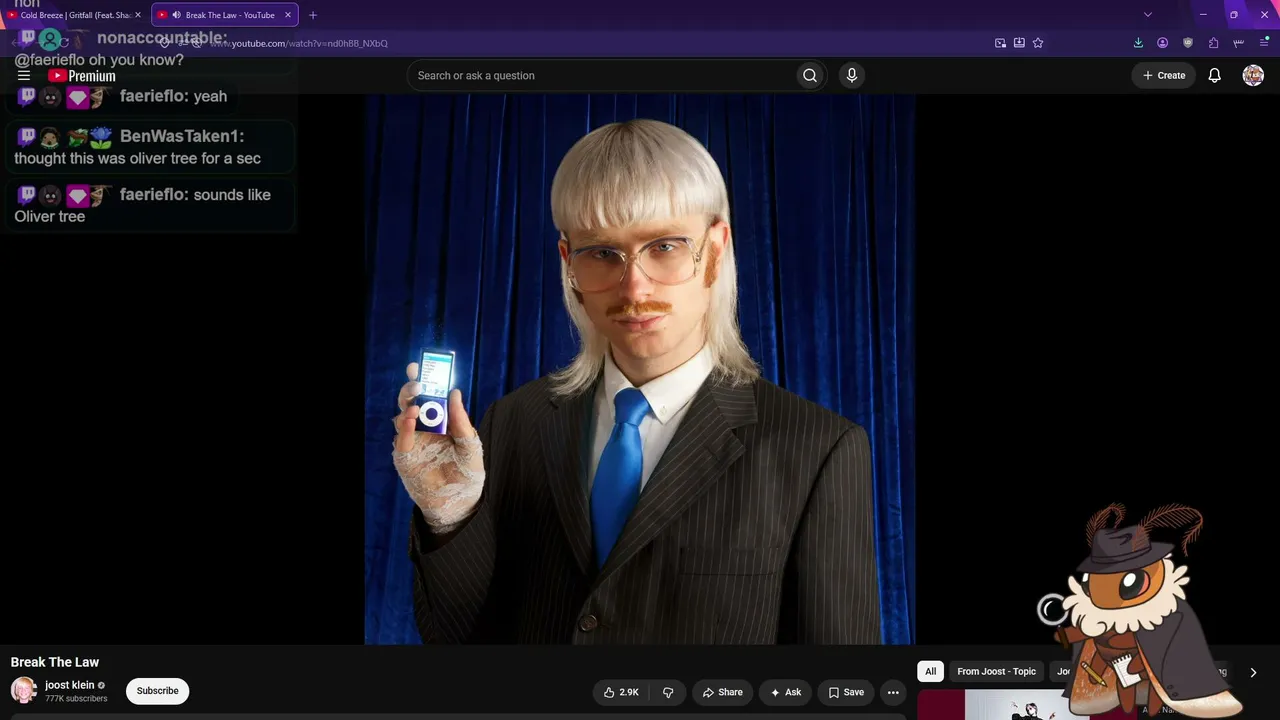Screen dimensions: 1280x720
Task: Show next filter chips with arrow
Action: pos(1253,672)
